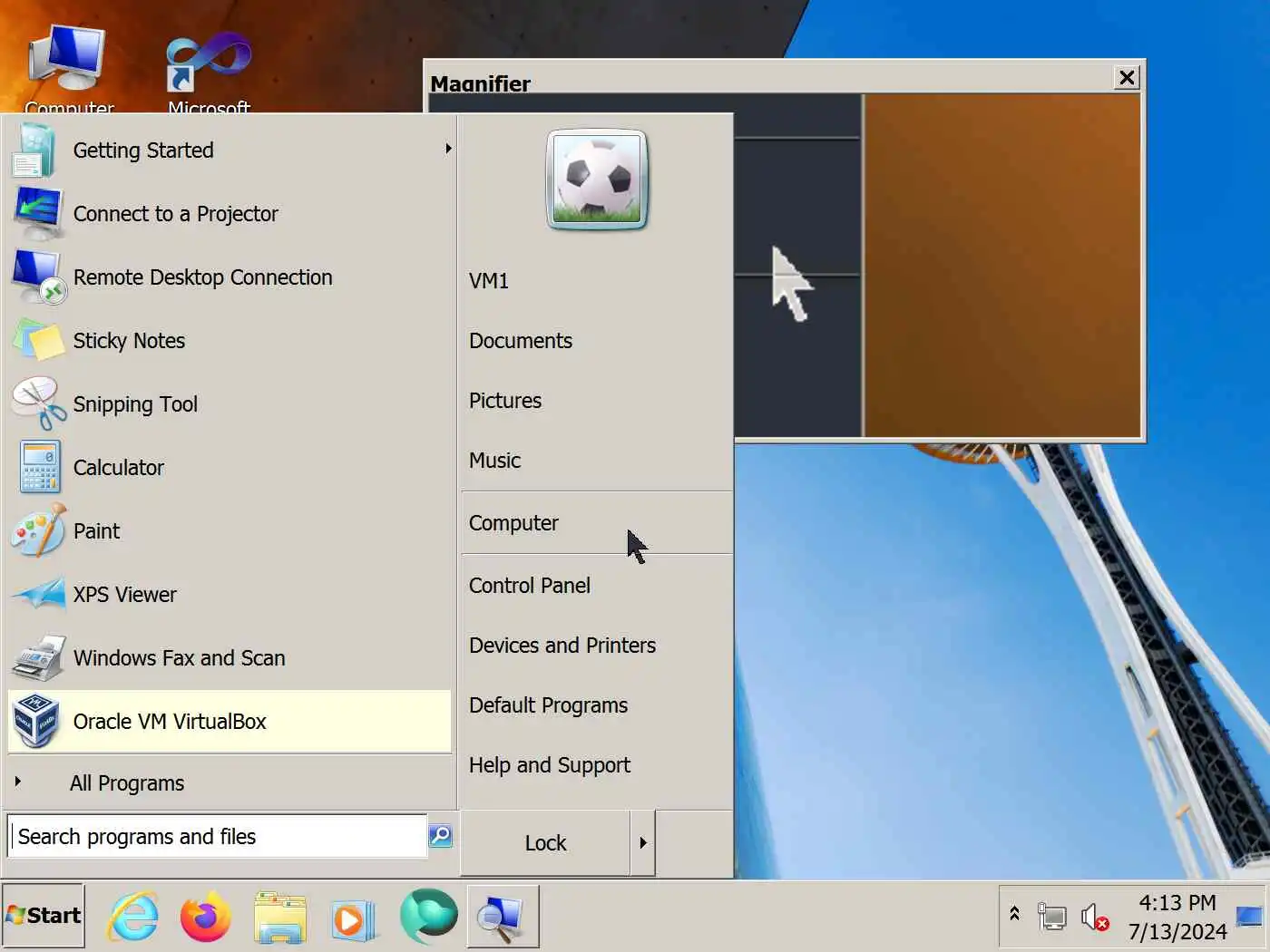Open Music from the Start menu
1270x952 pixels.
[x=494, y=461]
